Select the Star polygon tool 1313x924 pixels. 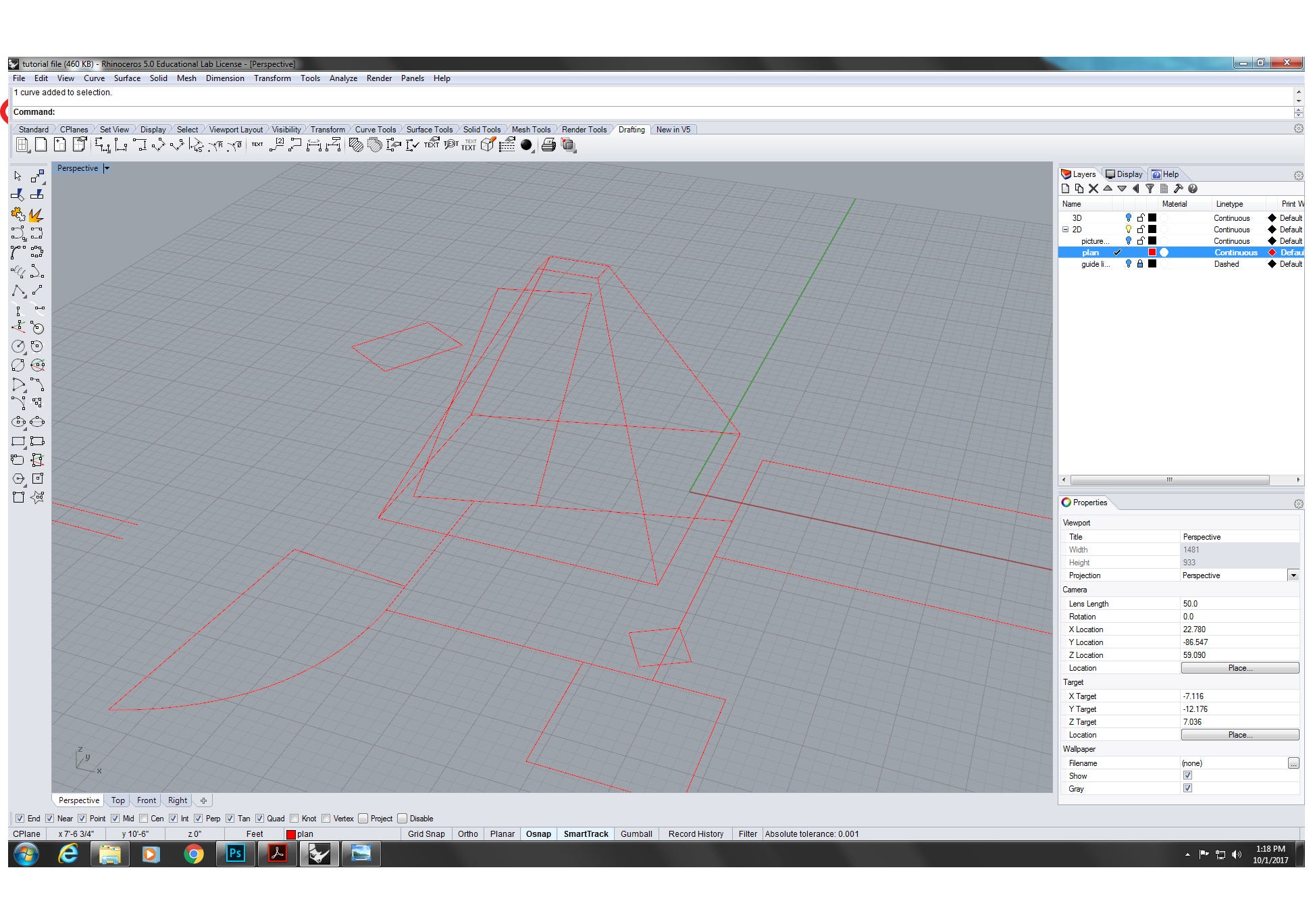pyautogui.click(x=37, y=497)
